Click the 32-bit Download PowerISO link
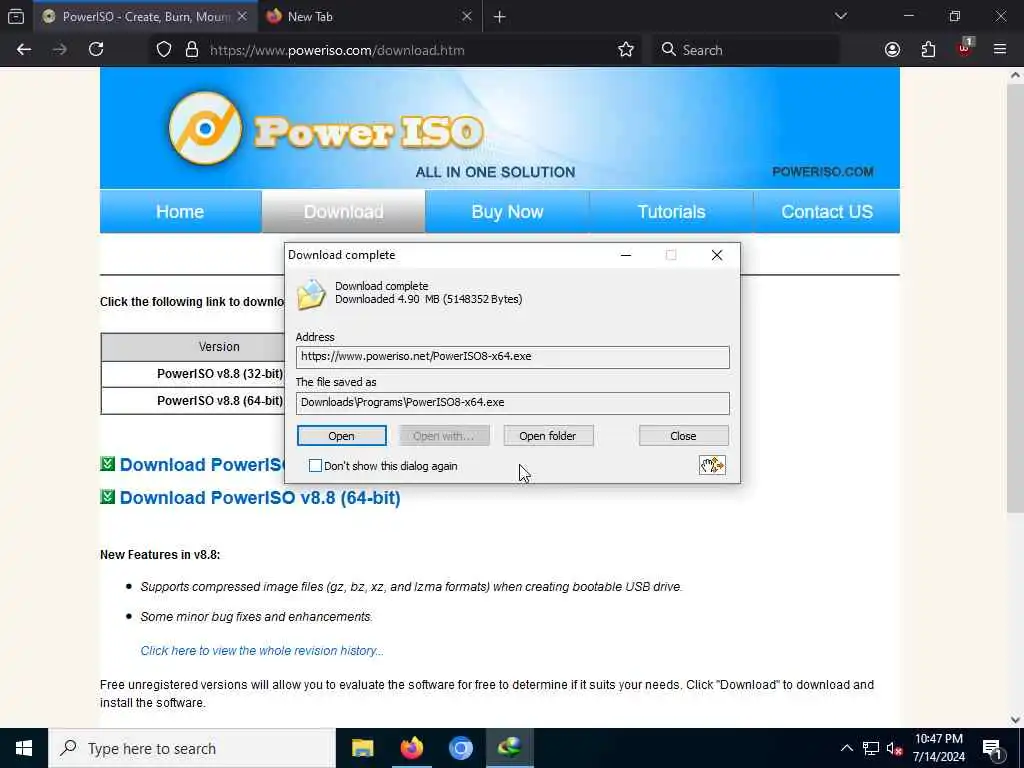The width and height of the screenshot is (1024, 768). (x=202, y=464)
